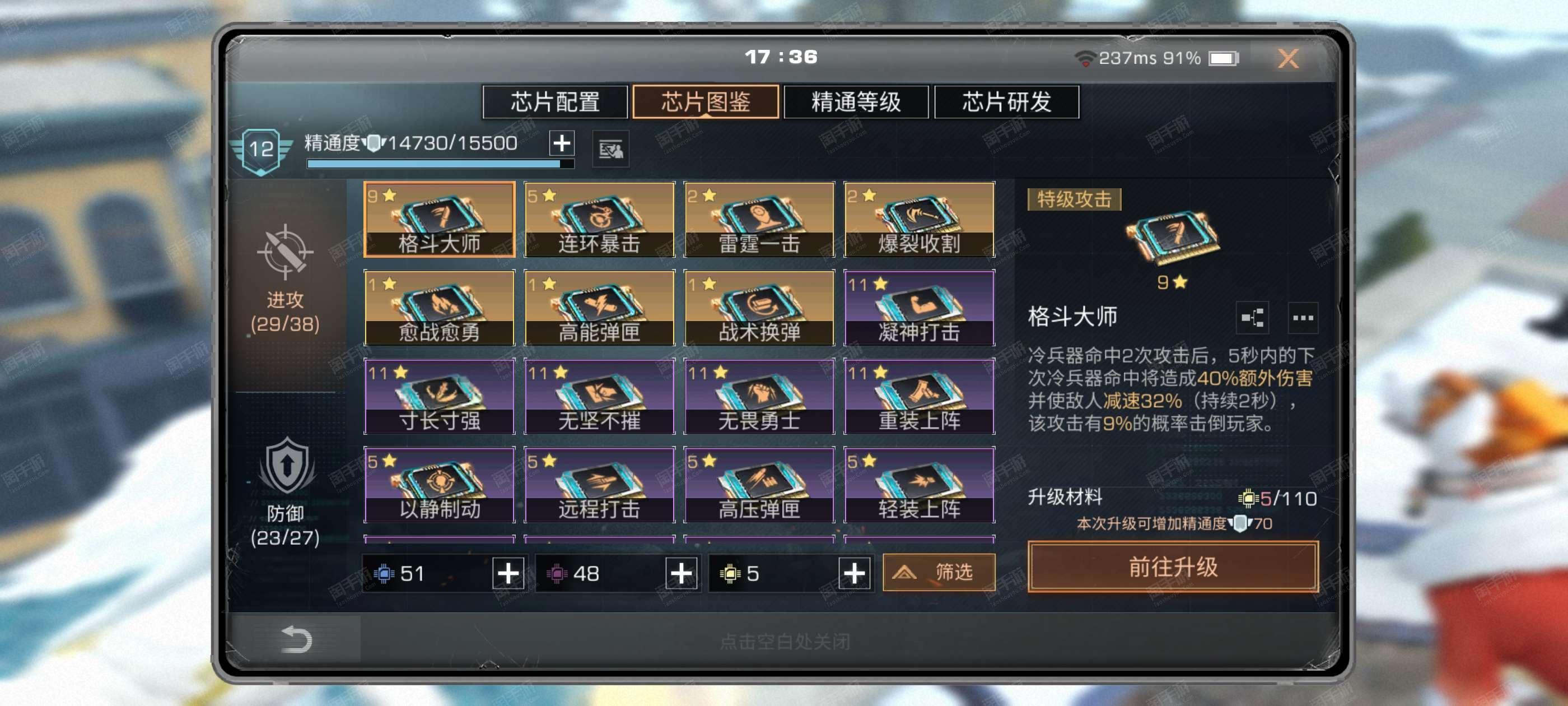
Task: Switch to the 芯片配置 tab
Action: point(554,102)
